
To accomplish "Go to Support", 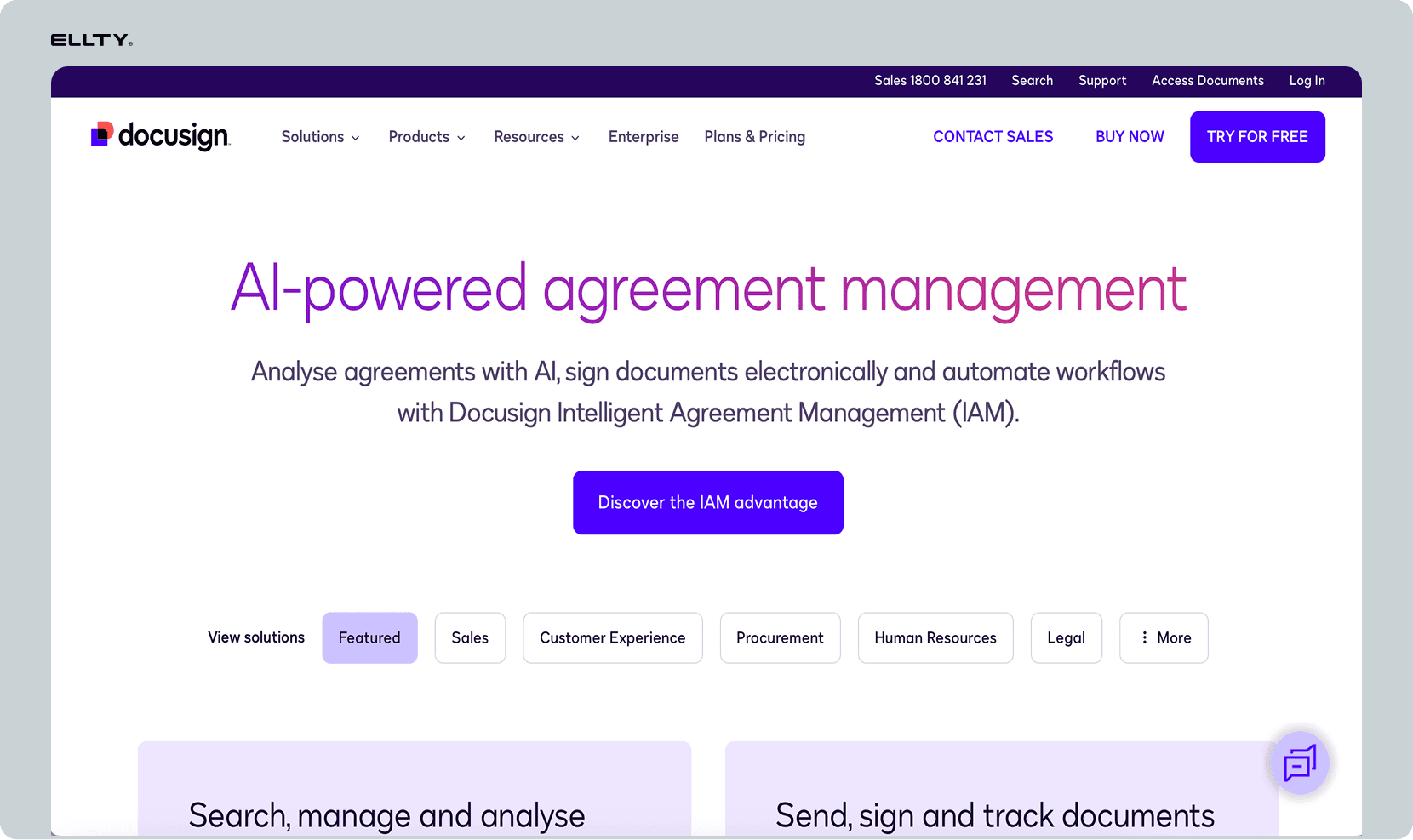I will pos(1102,81).
